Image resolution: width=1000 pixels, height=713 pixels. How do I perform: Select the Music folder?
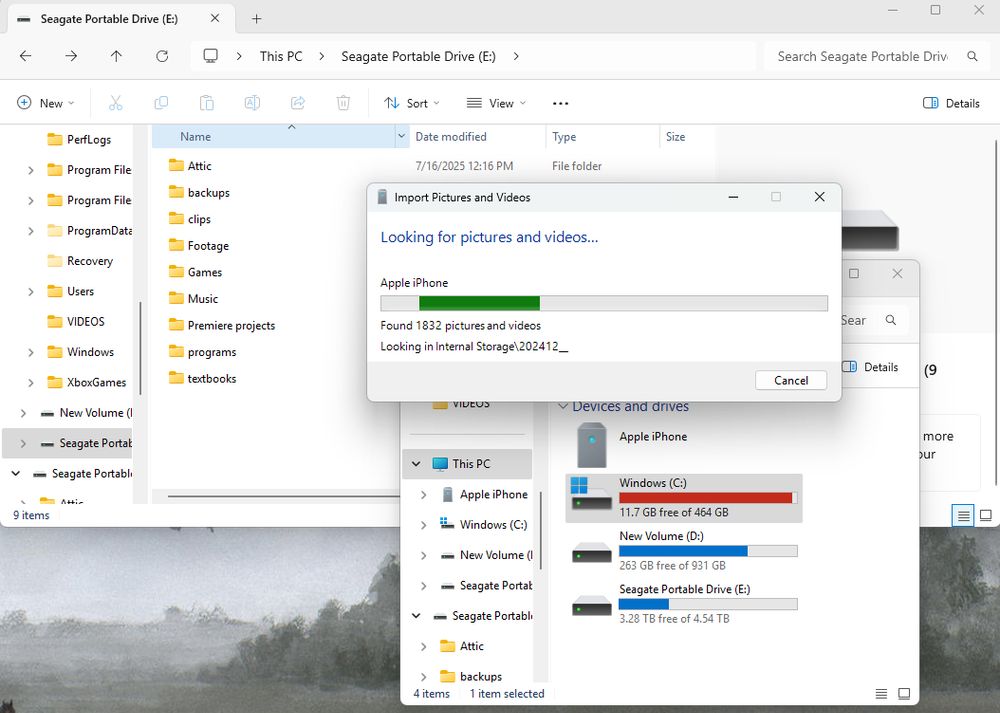pos(193,298)
